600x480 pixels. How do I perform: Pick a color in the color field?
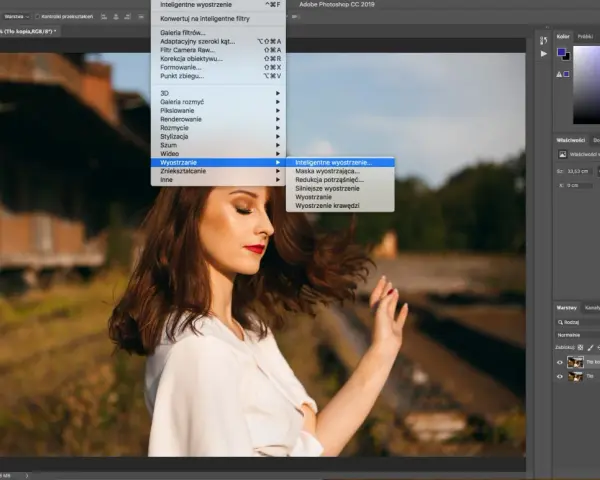click(586, 85)
